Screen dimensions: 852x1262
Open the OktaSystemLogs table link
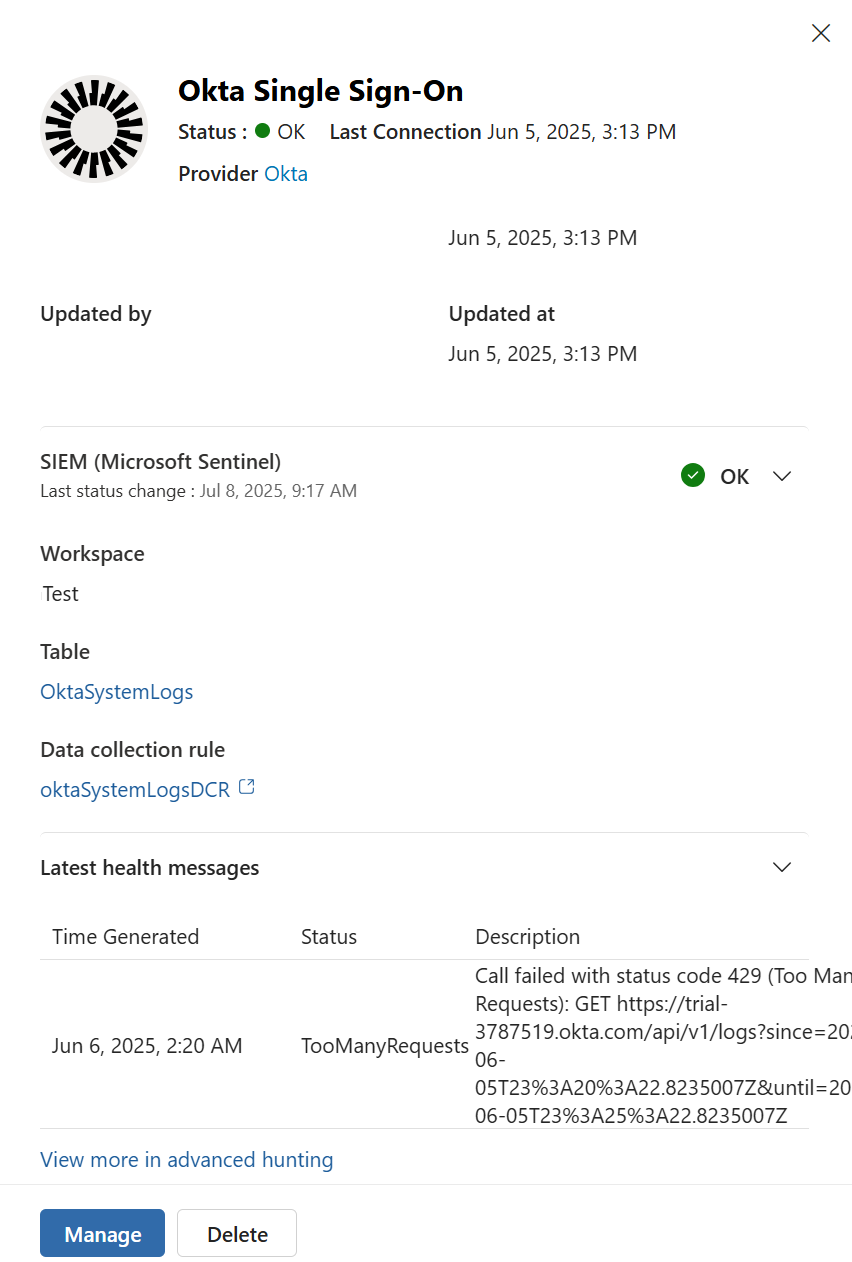click(x=117, y=692)
